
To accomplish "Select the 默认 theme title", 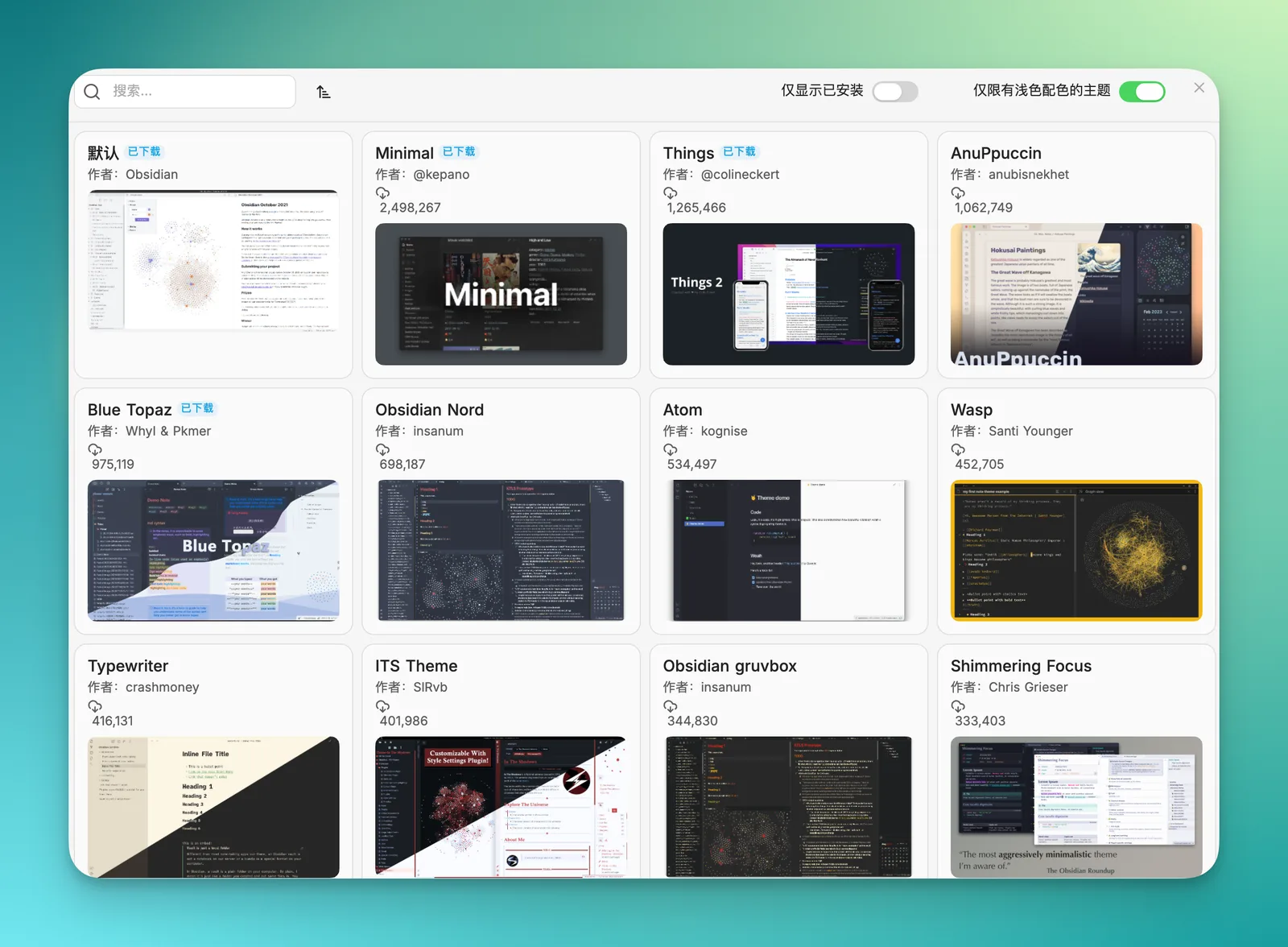I will pyautogui.click(x=103, y=153).
